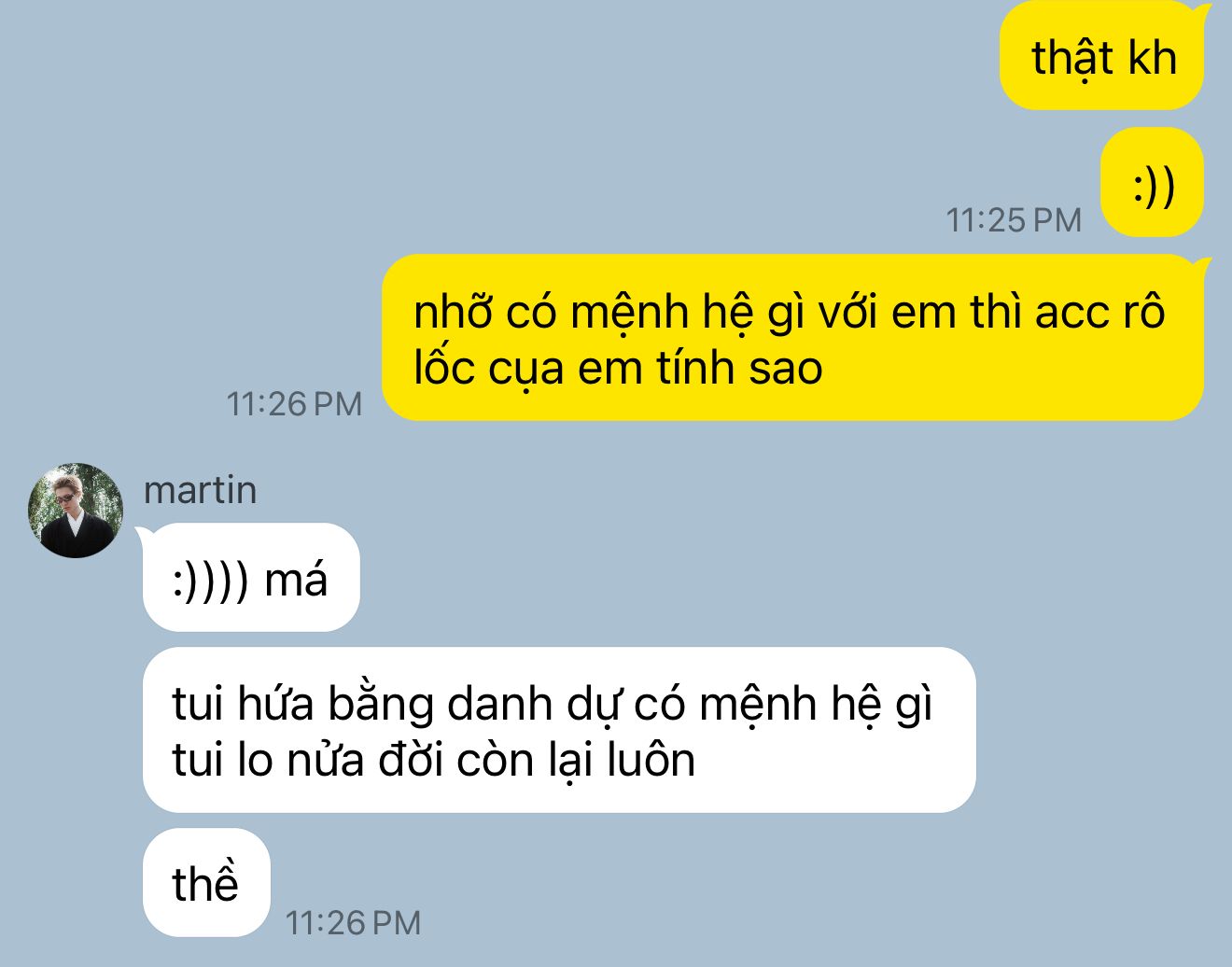
Task: Tap the sender name martin
Action: pos(200,490)
